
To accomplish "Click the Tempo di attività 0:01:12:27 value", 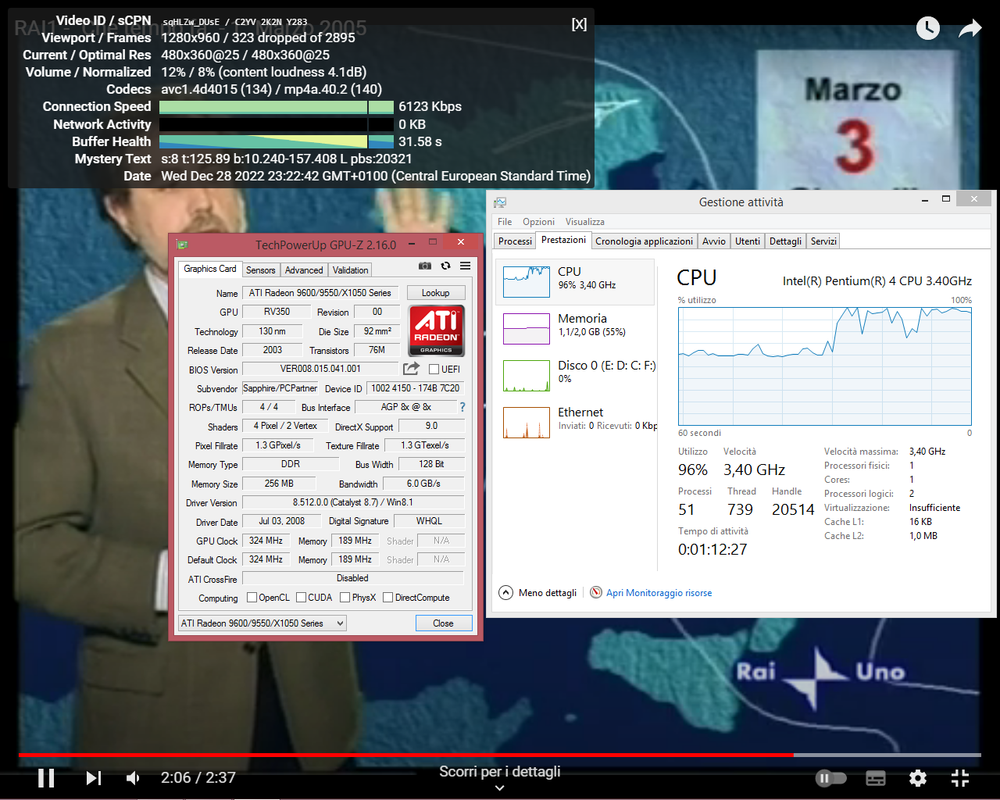I will [x=712, y=549].
